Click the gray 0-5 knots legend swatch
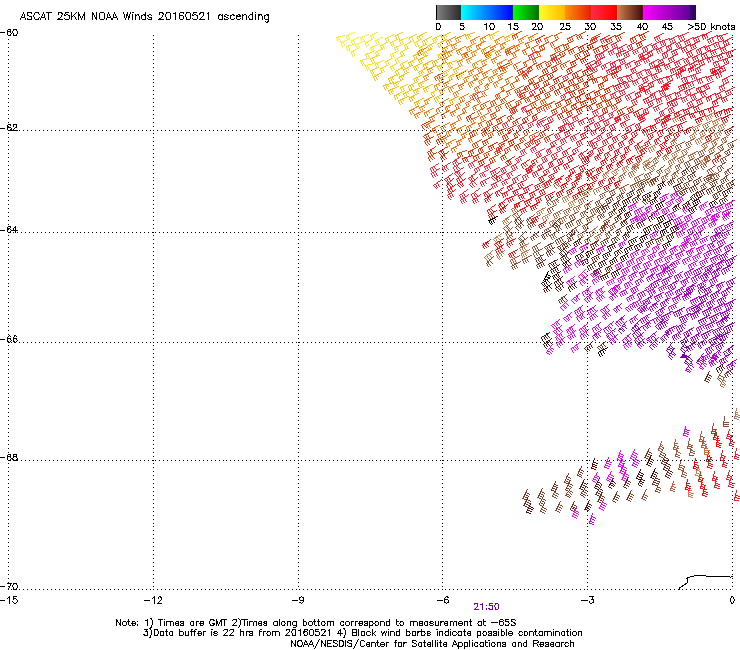The width and height of the screenshot is (740, 650). [x=448, y=12]
